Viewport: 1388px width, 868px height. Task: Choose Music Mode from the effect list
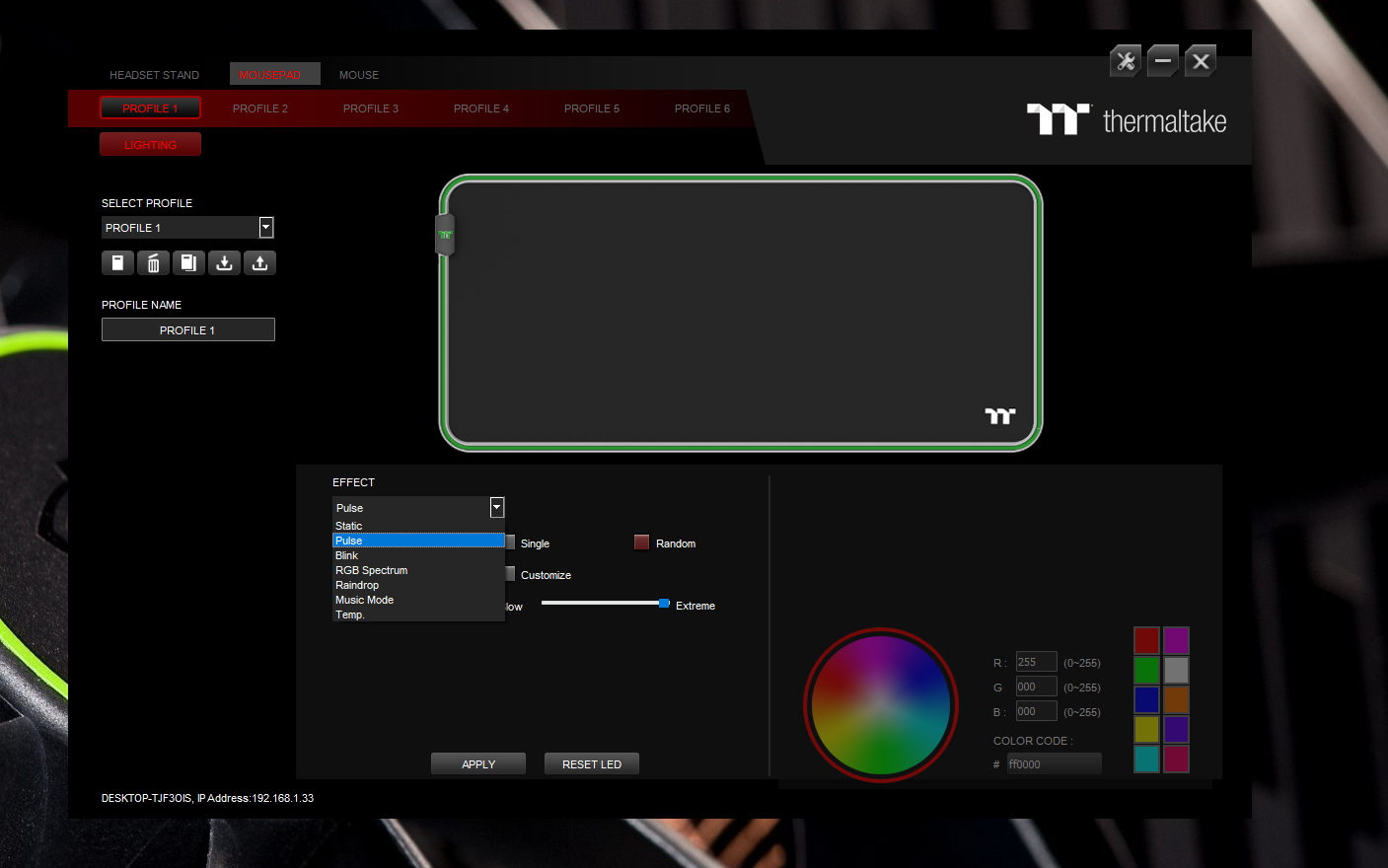pyautogui.click(x=418, y=600)
